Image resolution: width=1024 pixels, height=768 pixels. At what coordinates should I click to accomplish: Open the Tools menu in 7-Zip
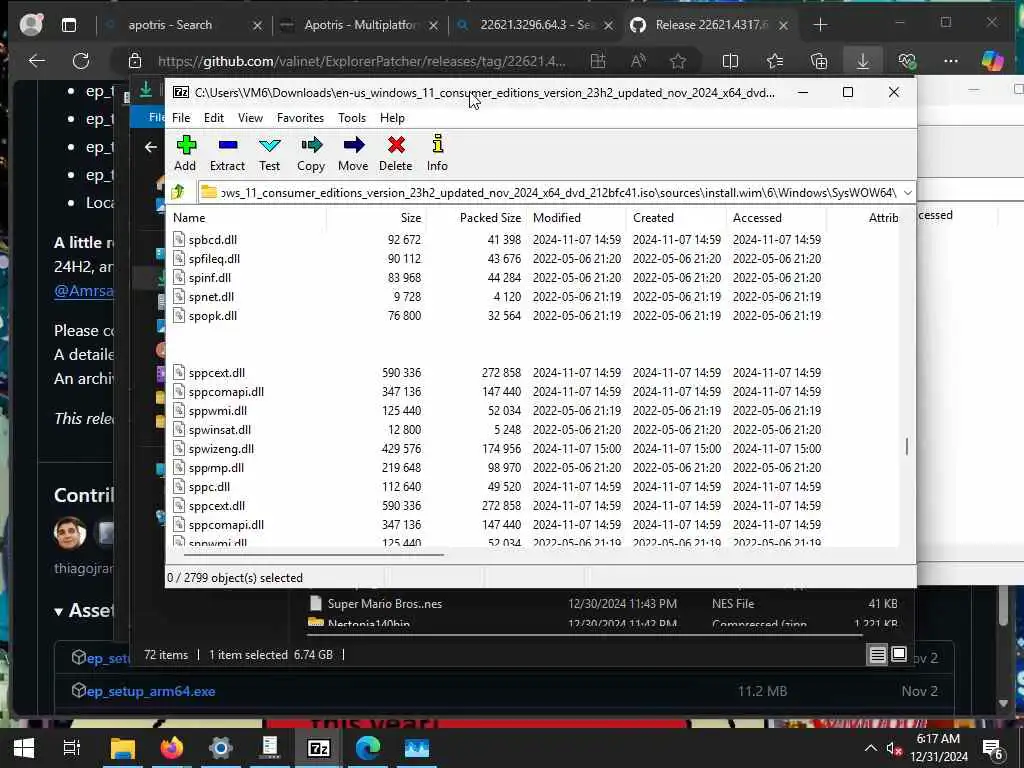coord(352,118)
